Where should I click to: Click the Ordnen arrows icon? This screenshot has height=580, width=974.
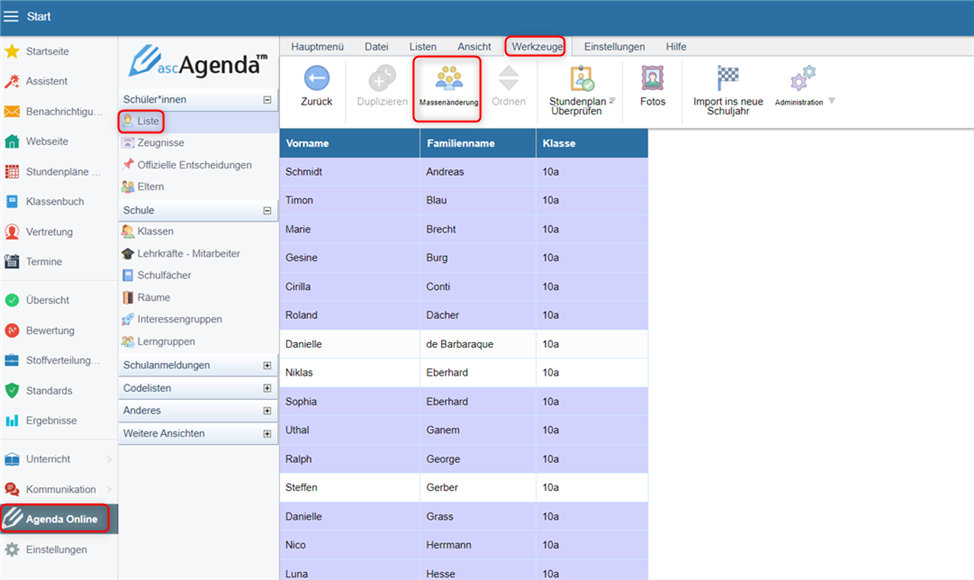(509, 78)
